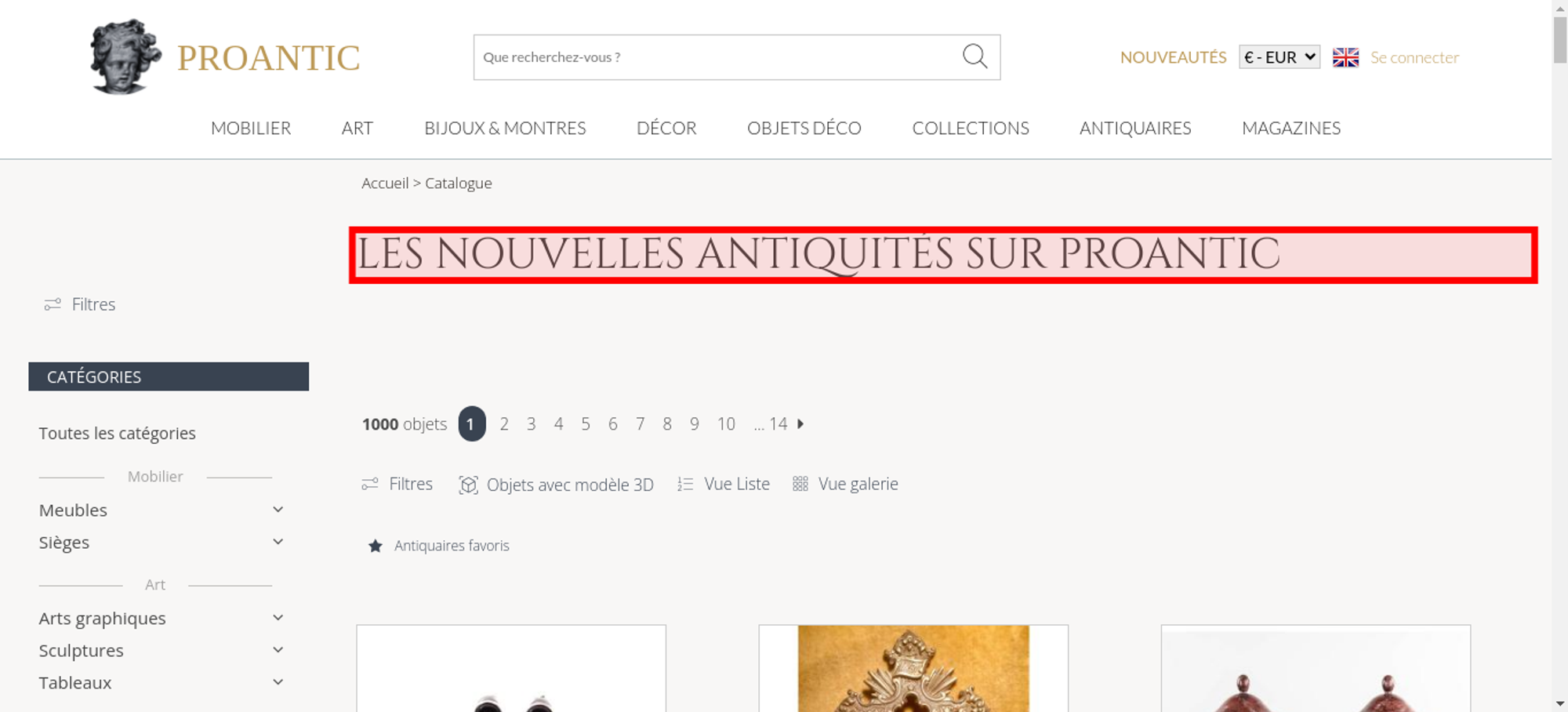Open Filtres via sidebar sliders icon
The height and width of the screenshot is (712, 1568).
click(53, 304)
